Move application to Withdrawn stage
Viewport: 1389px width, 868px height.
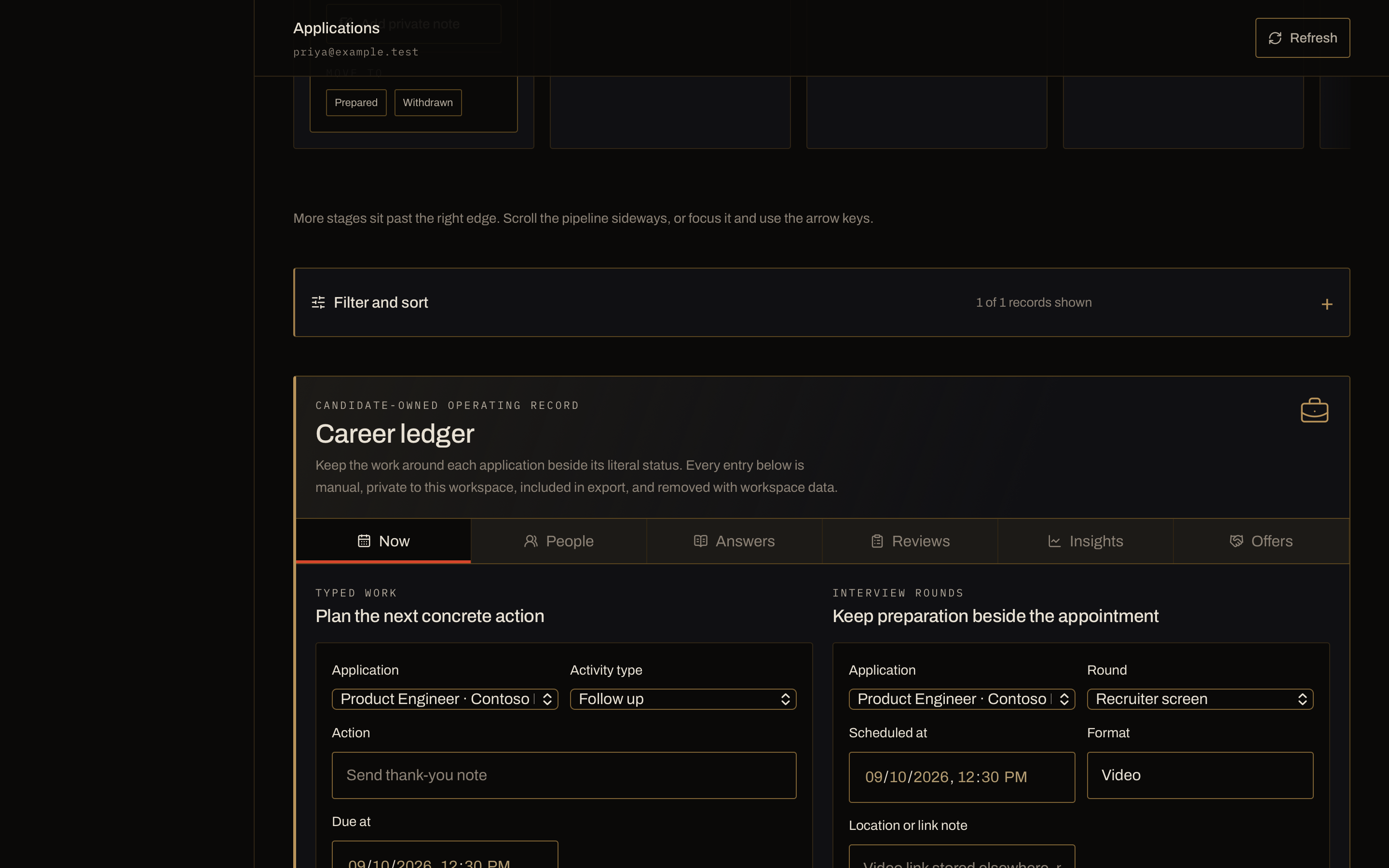point(428,103)
